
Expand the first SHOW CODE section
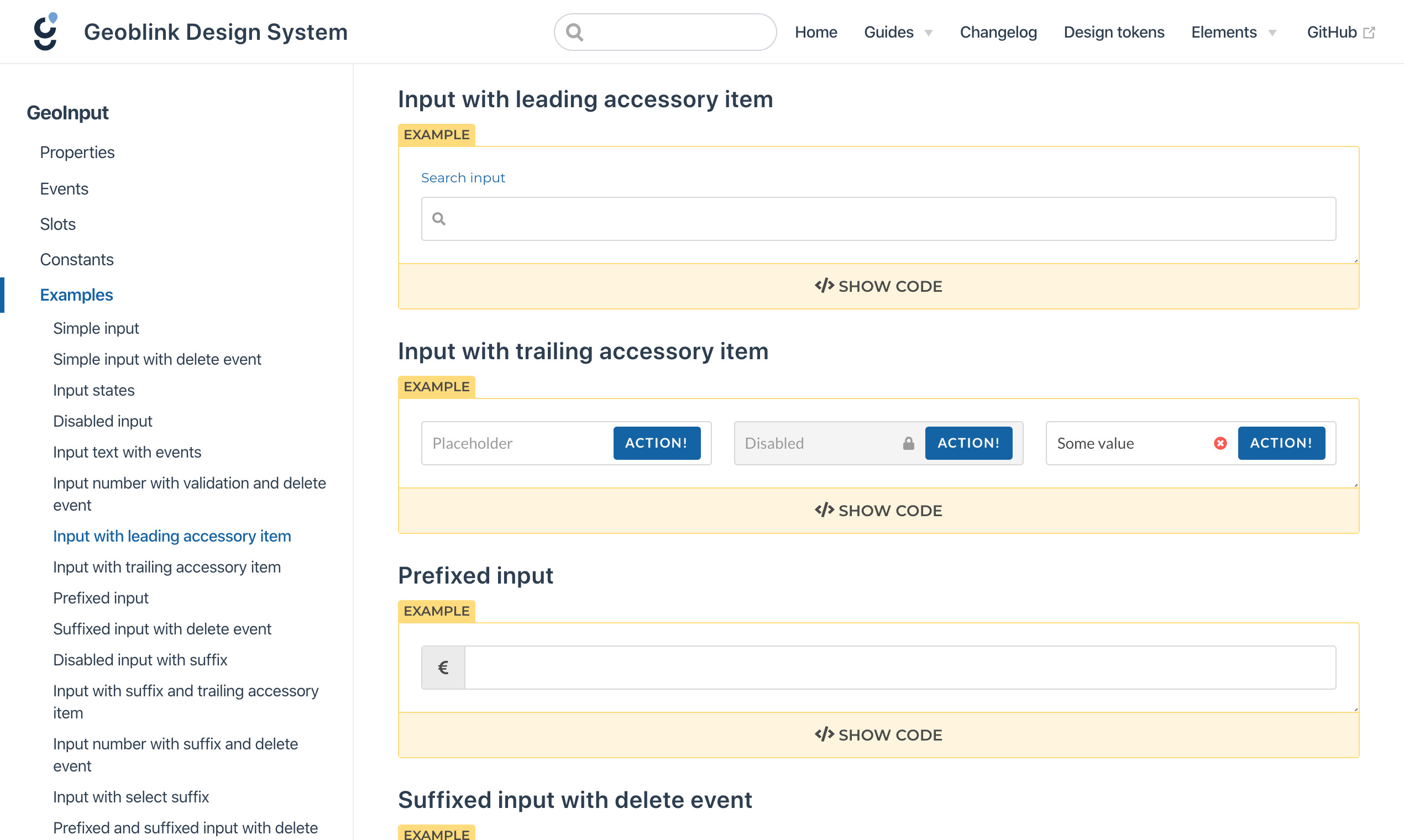click(x=878, y=286)
